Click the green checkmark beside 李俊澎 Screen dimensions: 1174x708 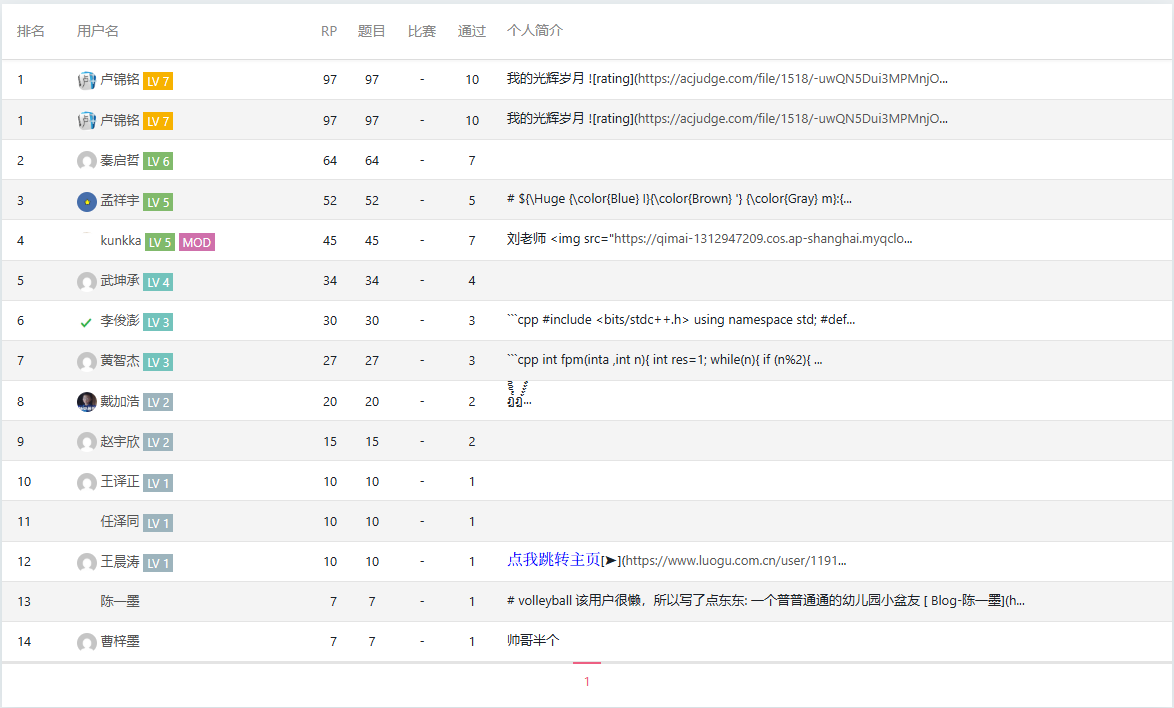click(87, 322)
